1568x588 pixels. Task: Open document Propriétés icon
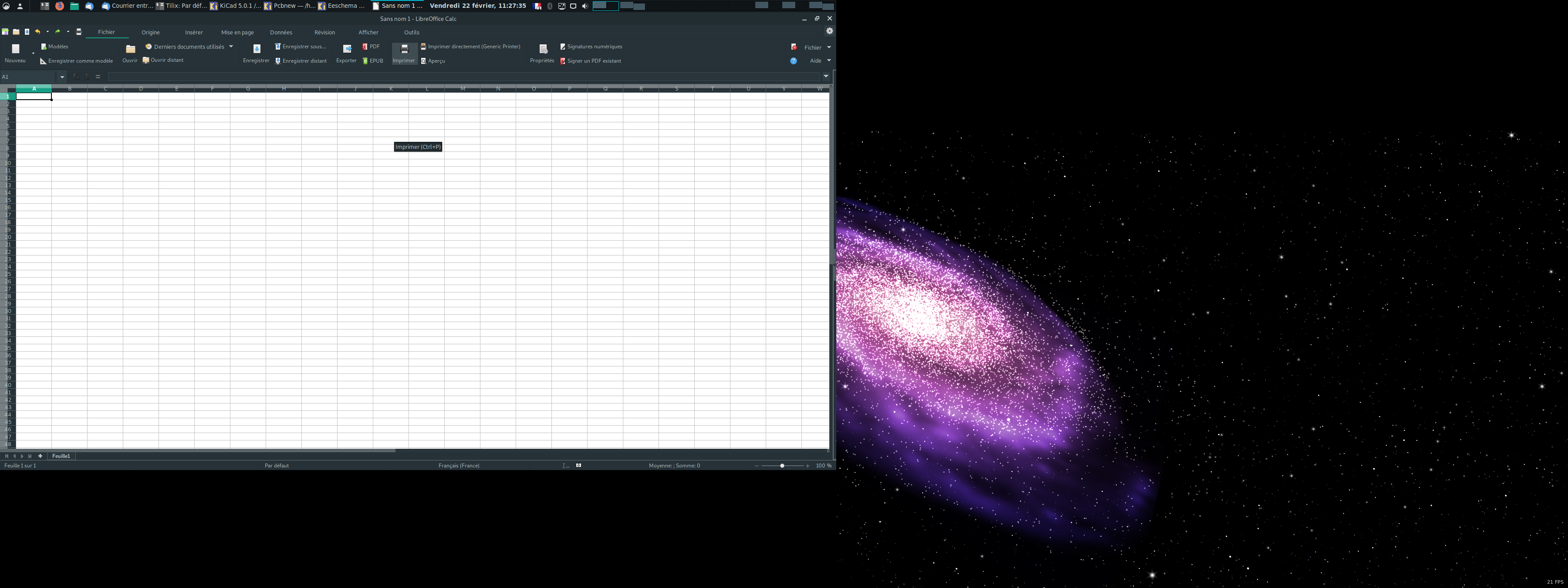[x=543, y=49]
